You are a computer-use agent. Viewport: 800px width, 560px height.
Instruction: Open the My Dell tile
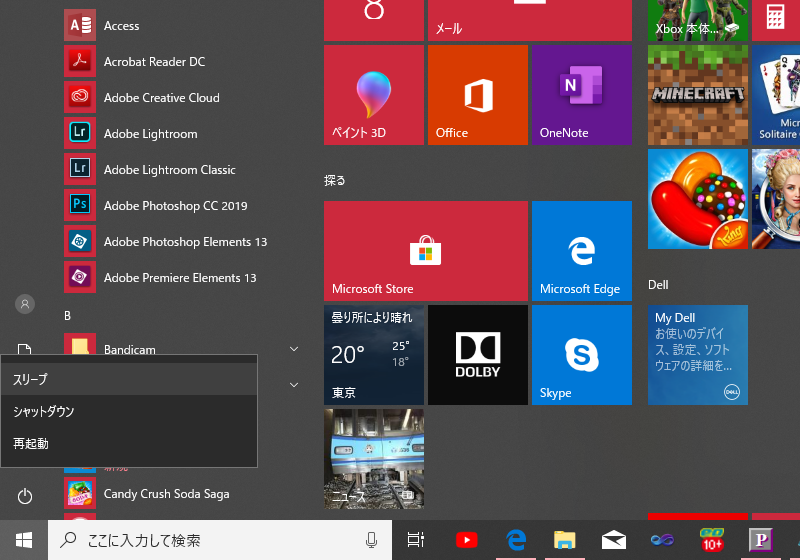pyautogui.click(x=698, y=355)
